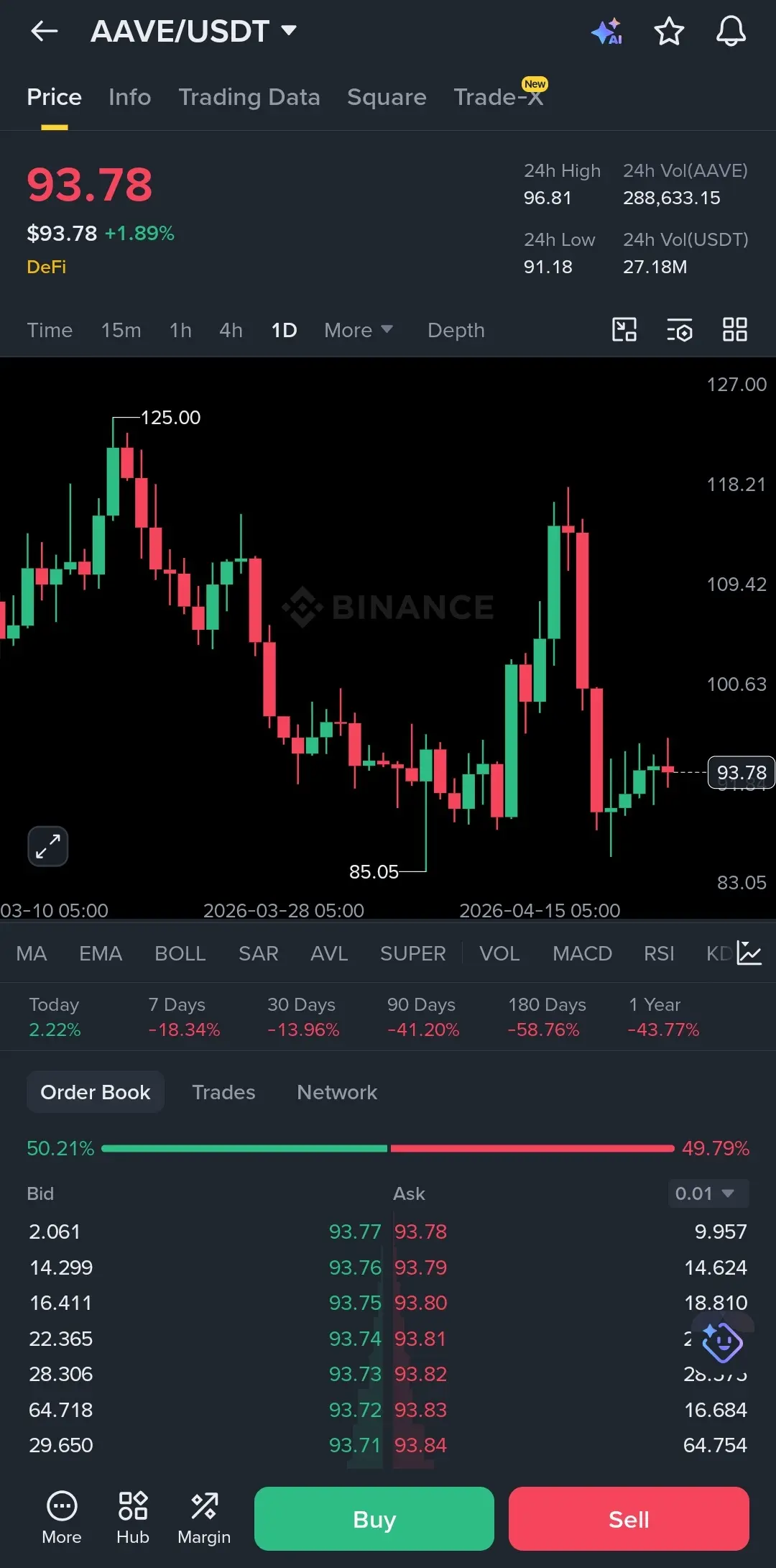
Task: Open the AAVE/USDT pair selector dropdown
Action: [194, 31]
